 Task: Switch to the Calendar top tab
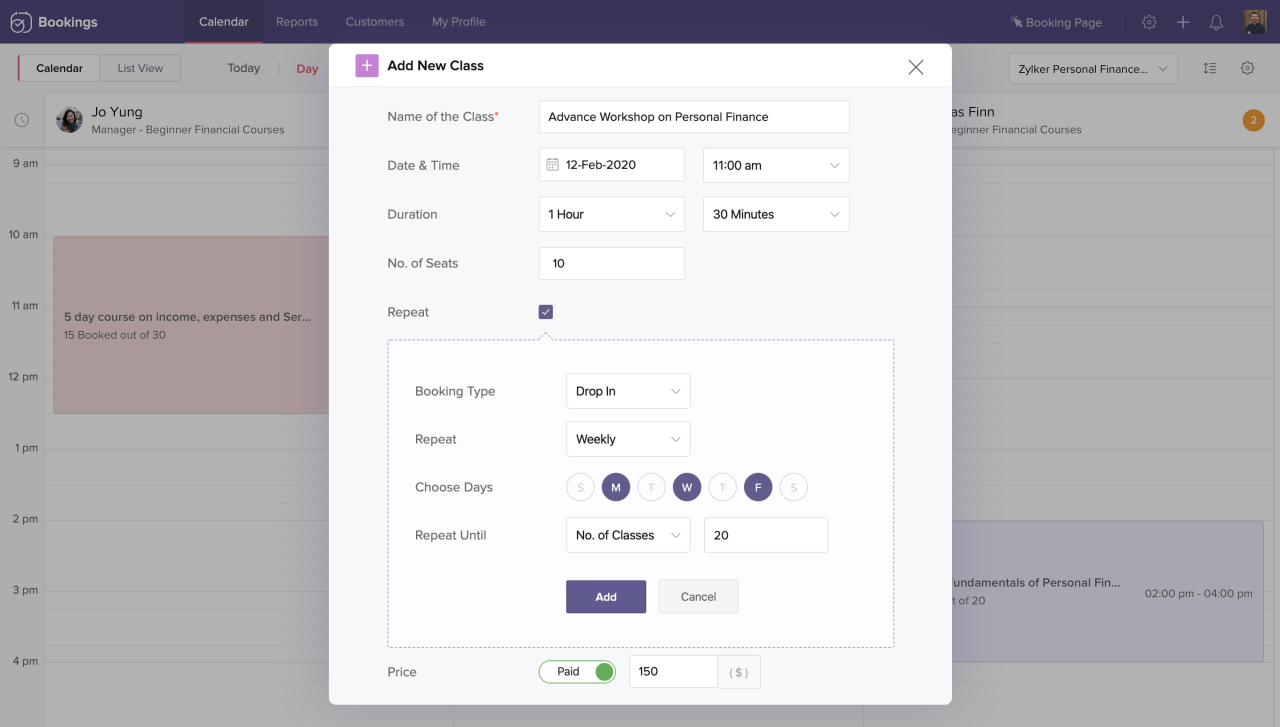click(224, 22)
